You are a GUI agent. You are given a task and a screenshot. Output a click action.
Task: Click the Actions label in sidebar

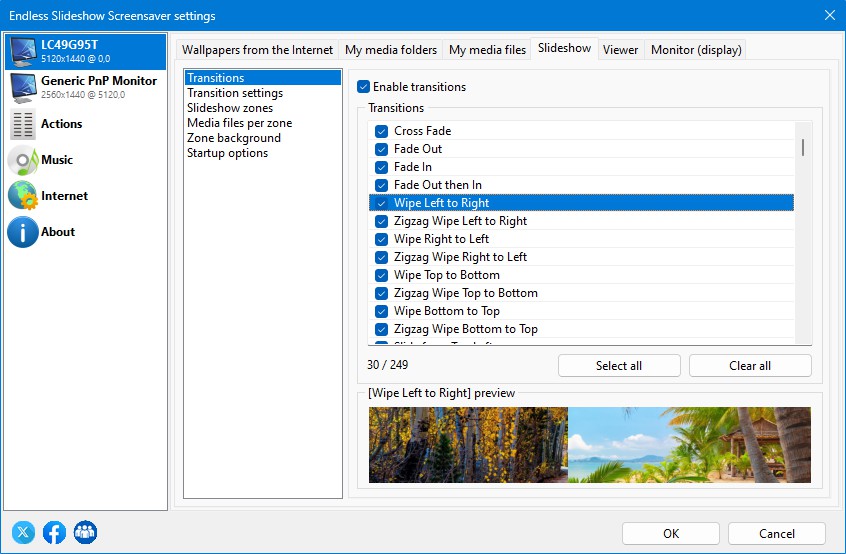click(x=62, y=124)
